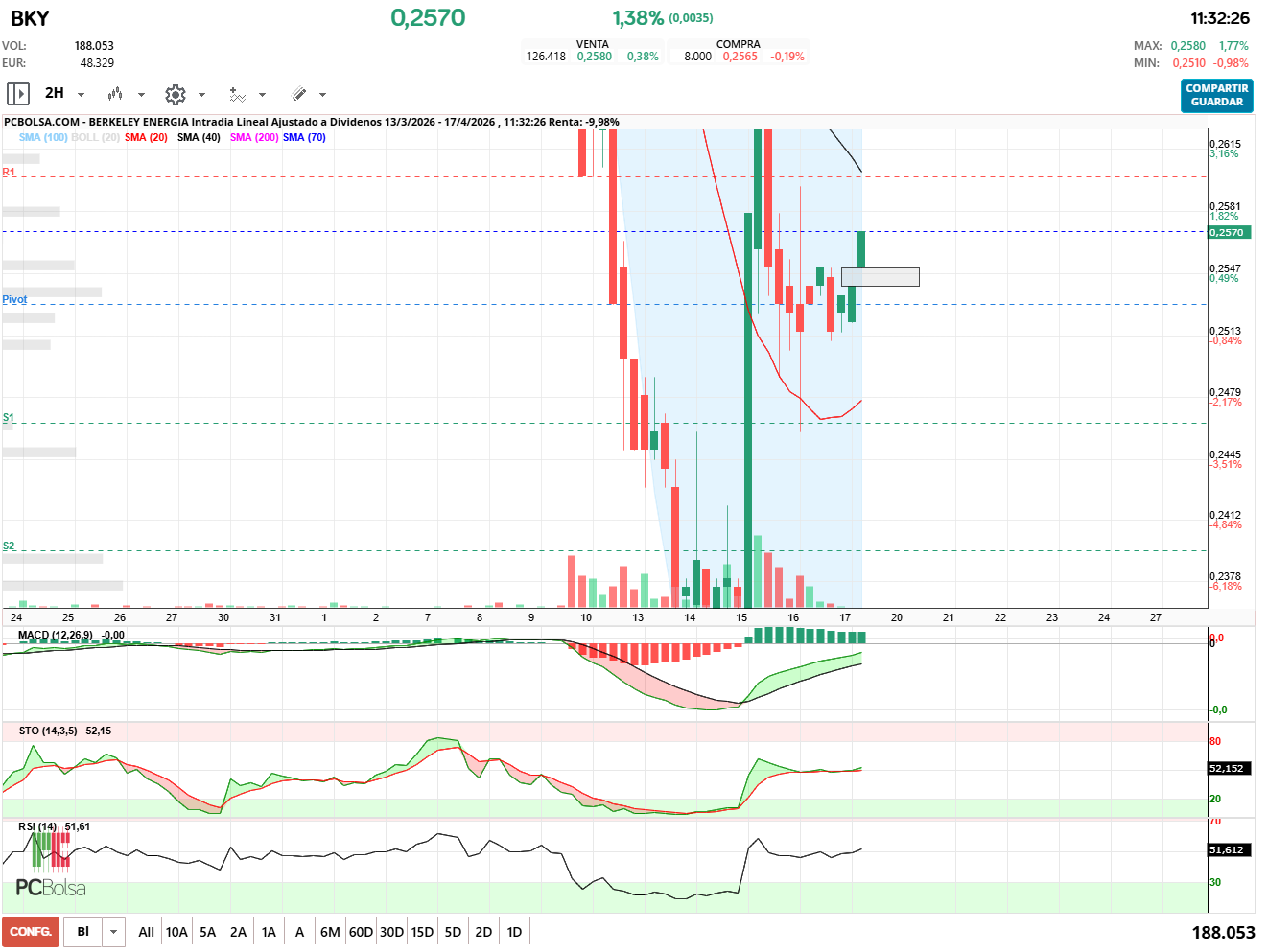Viewport: 1268px width, 952px height.
Task: Click the 0,2570 current price tag
Action: pyautogui.click(x=1229, y=232)
